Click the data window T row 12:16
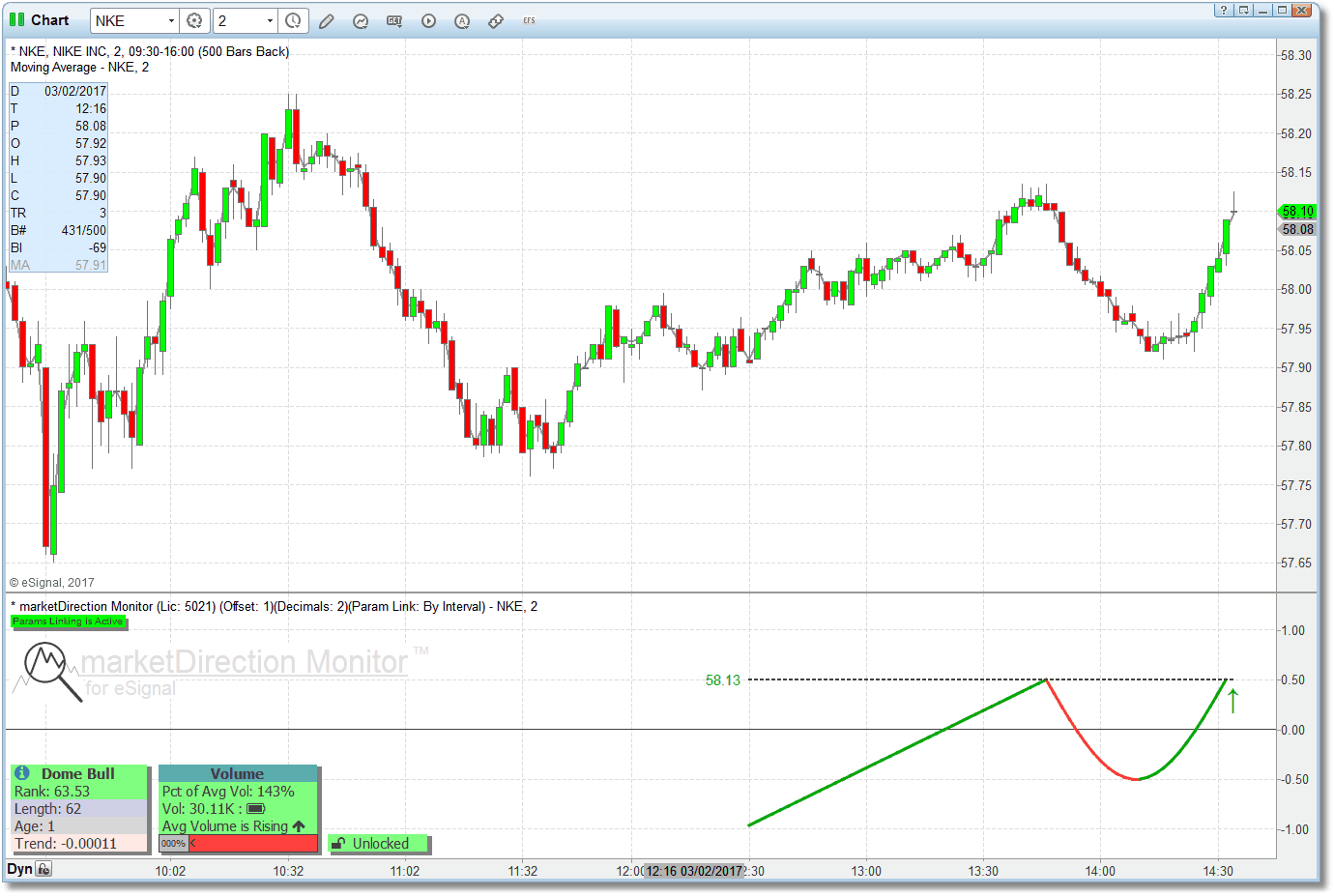 click(58, 108)
